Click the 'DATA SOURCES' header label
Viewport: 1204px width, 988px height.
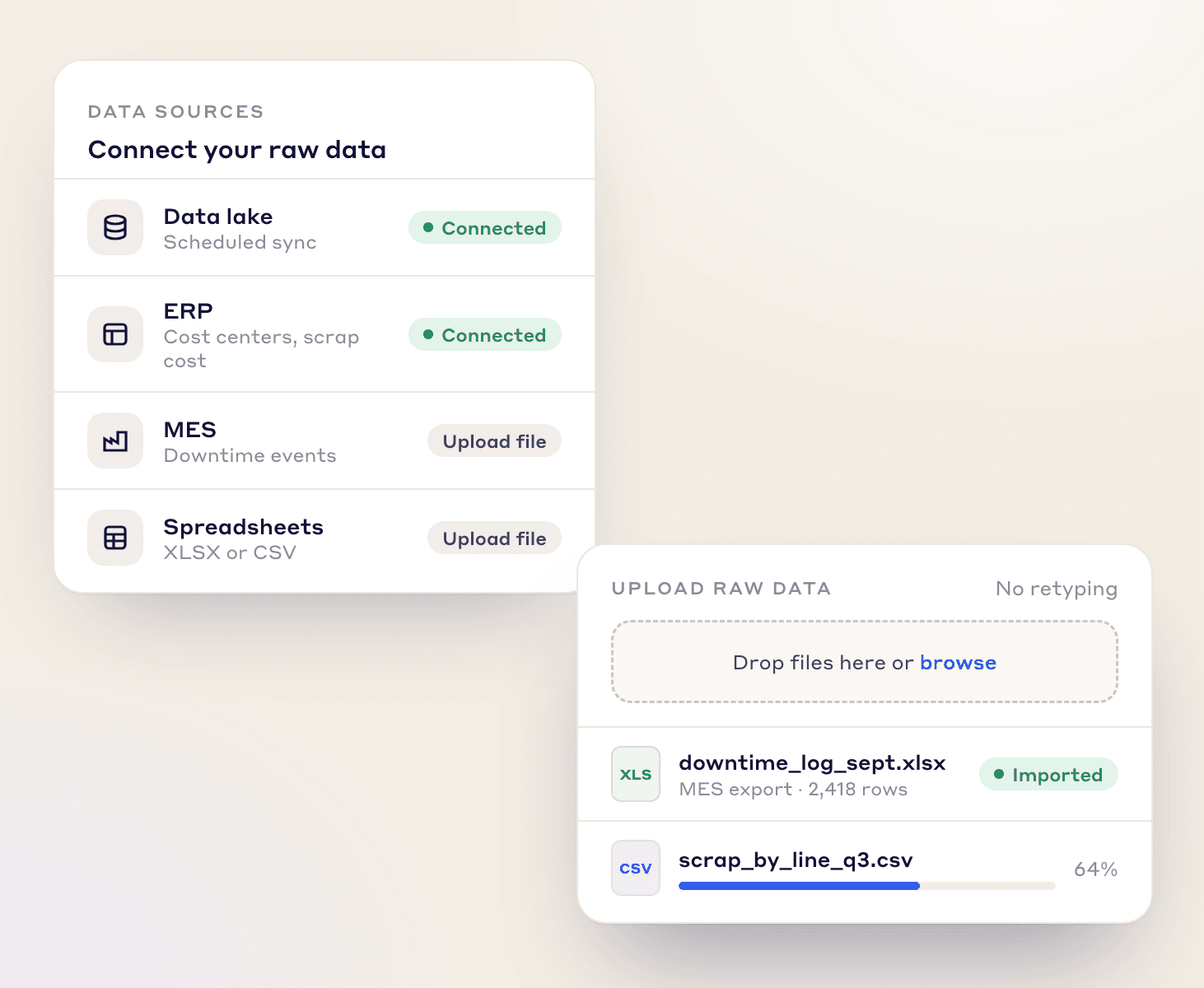[176, 112]
